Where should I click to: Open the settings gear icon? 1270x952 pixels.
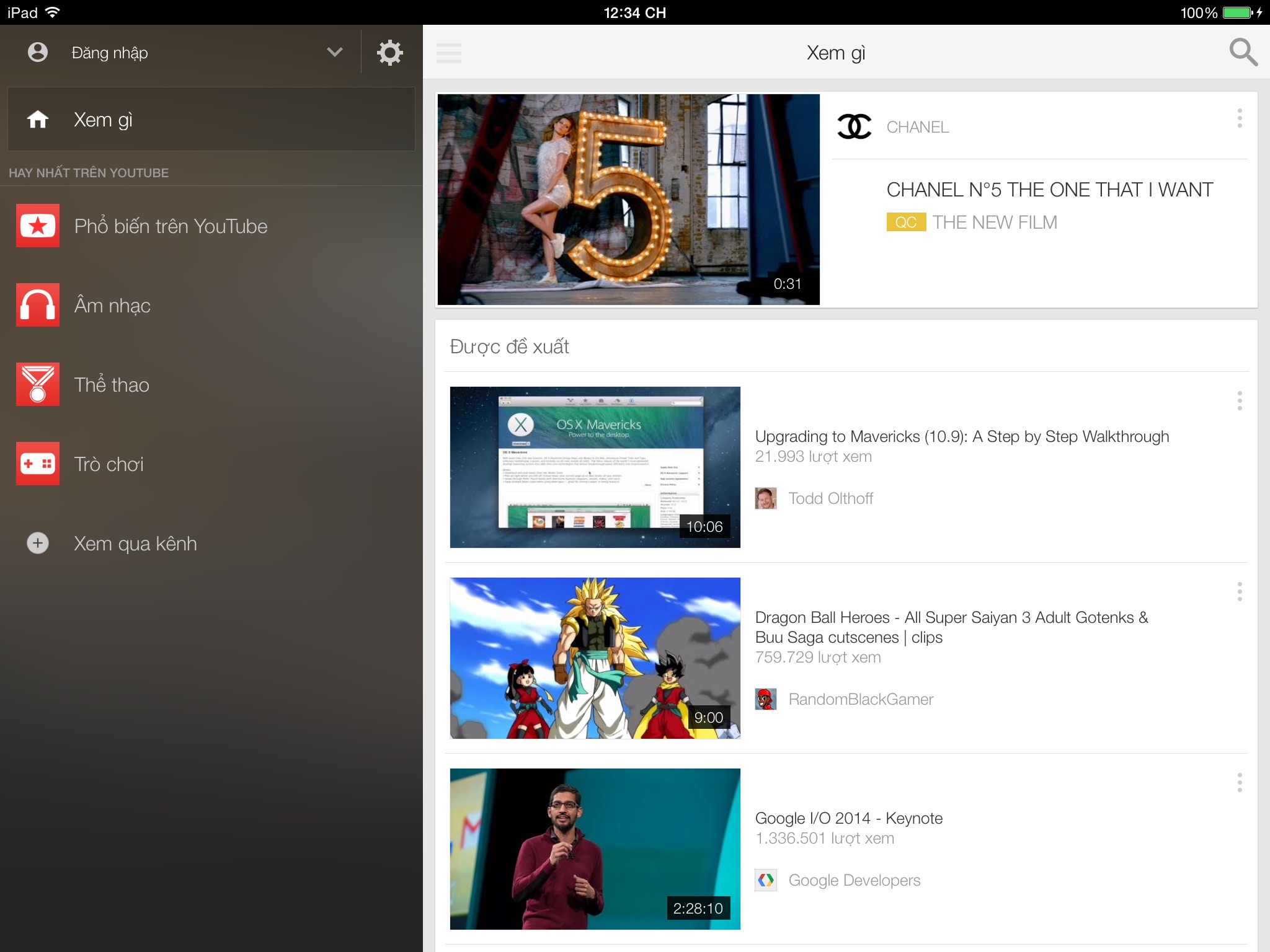click(x=389, y=53)
